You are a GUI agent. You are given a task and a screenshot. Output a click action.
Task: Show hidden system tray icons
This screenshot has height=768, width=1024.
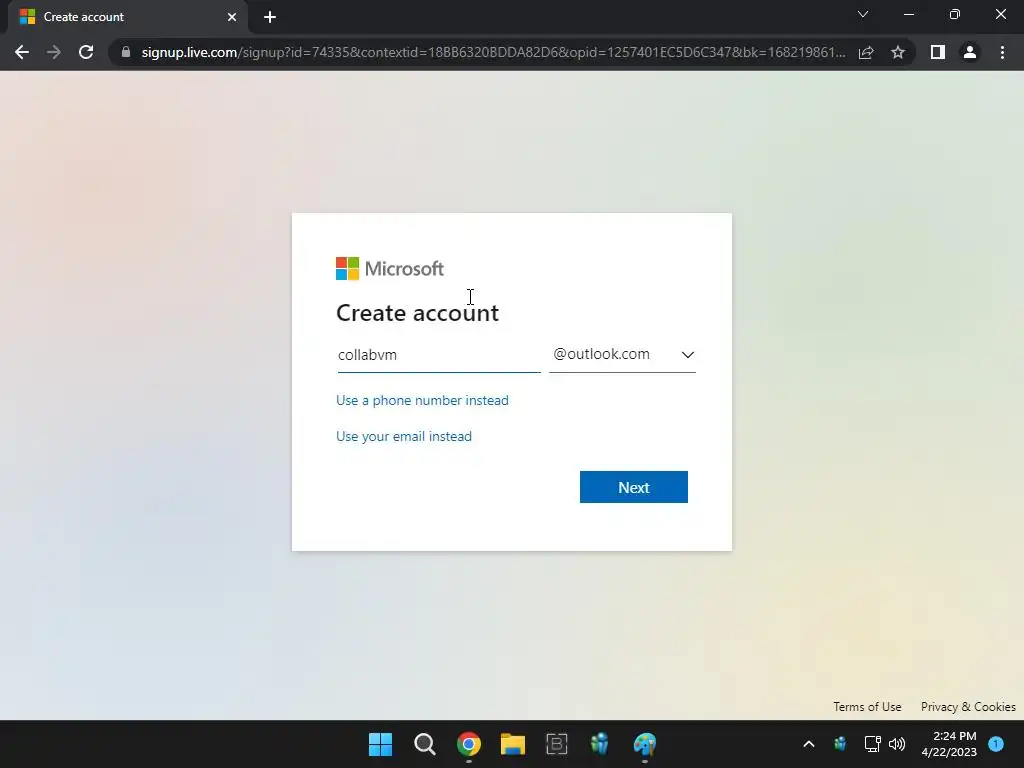click(808, 744)
